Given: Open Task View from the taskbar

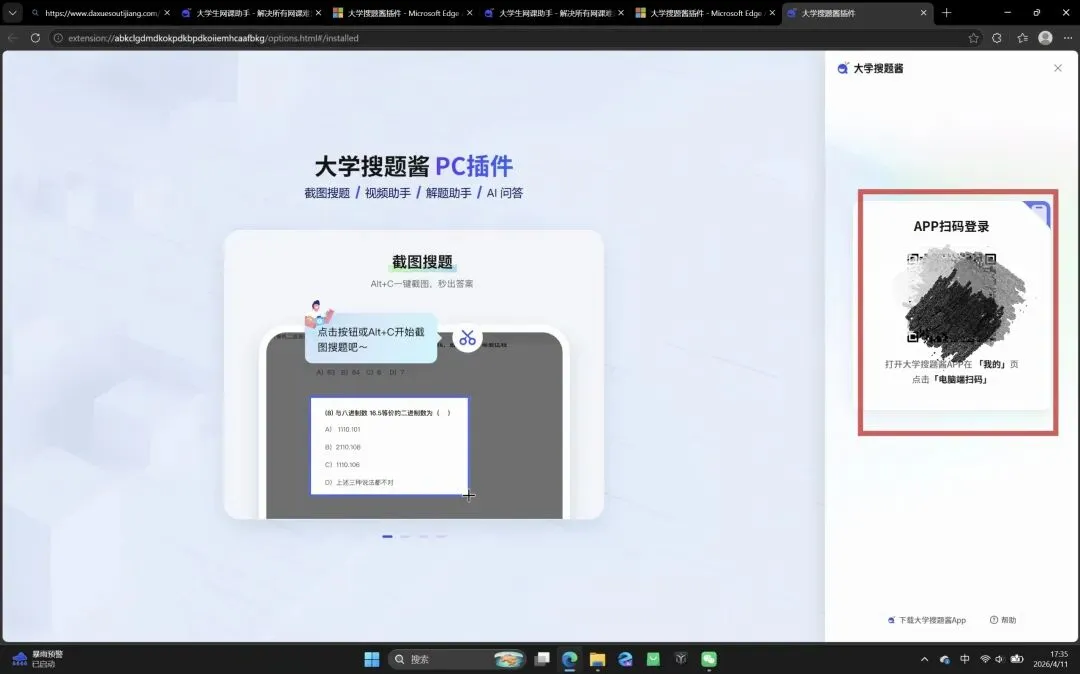Looking at the screenshot, I should [x=542, y=660].
